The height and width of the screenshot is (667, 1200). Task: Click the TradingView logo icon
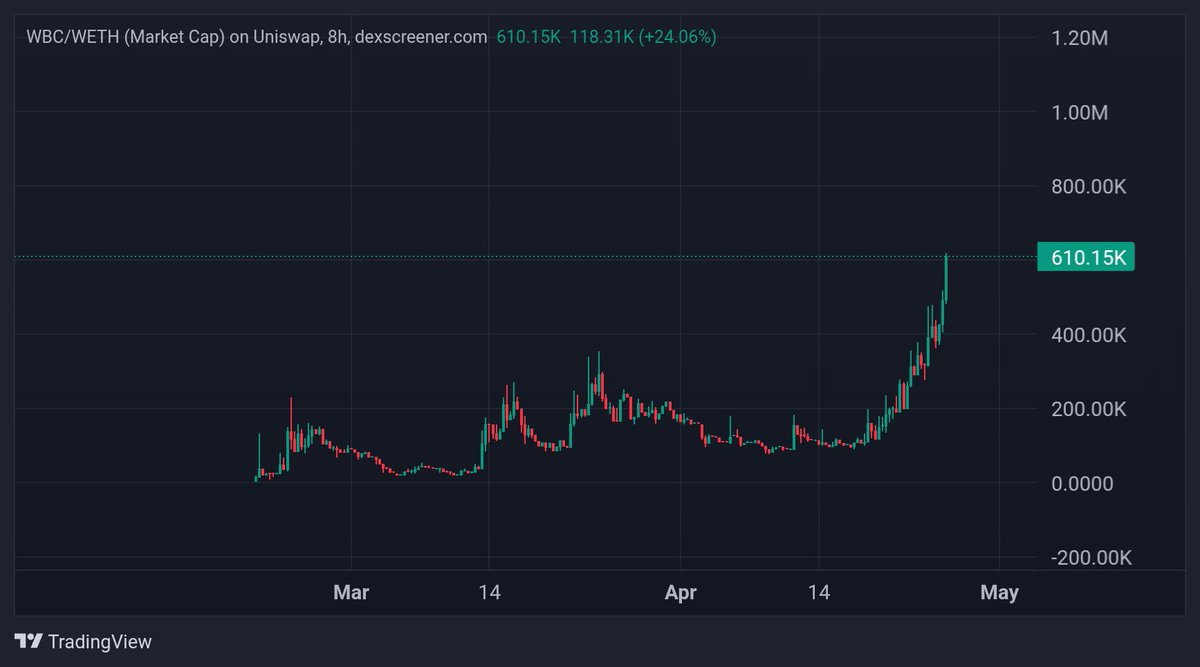pos(28,642)
